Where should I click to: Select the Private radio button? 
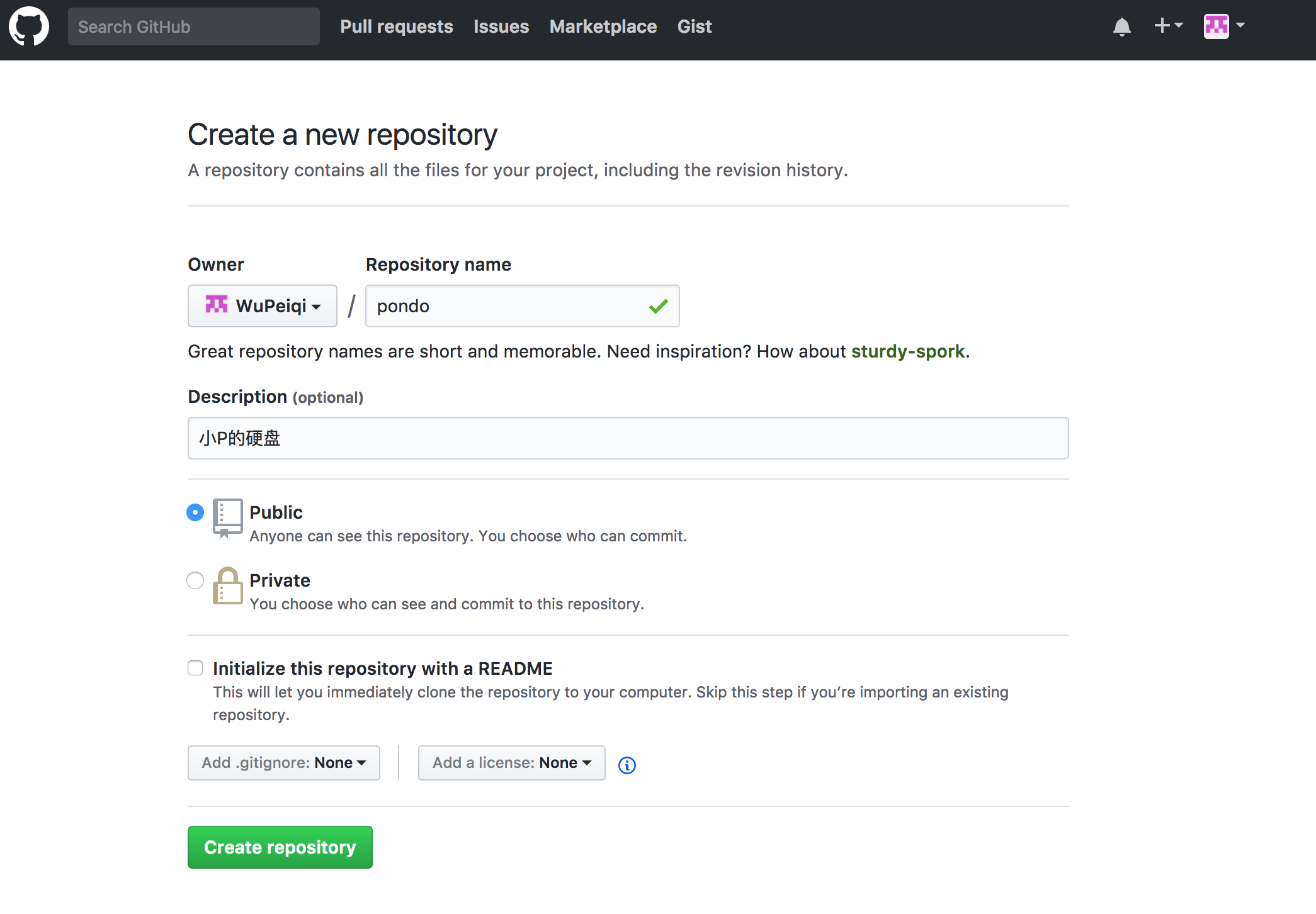click(195, 580)
